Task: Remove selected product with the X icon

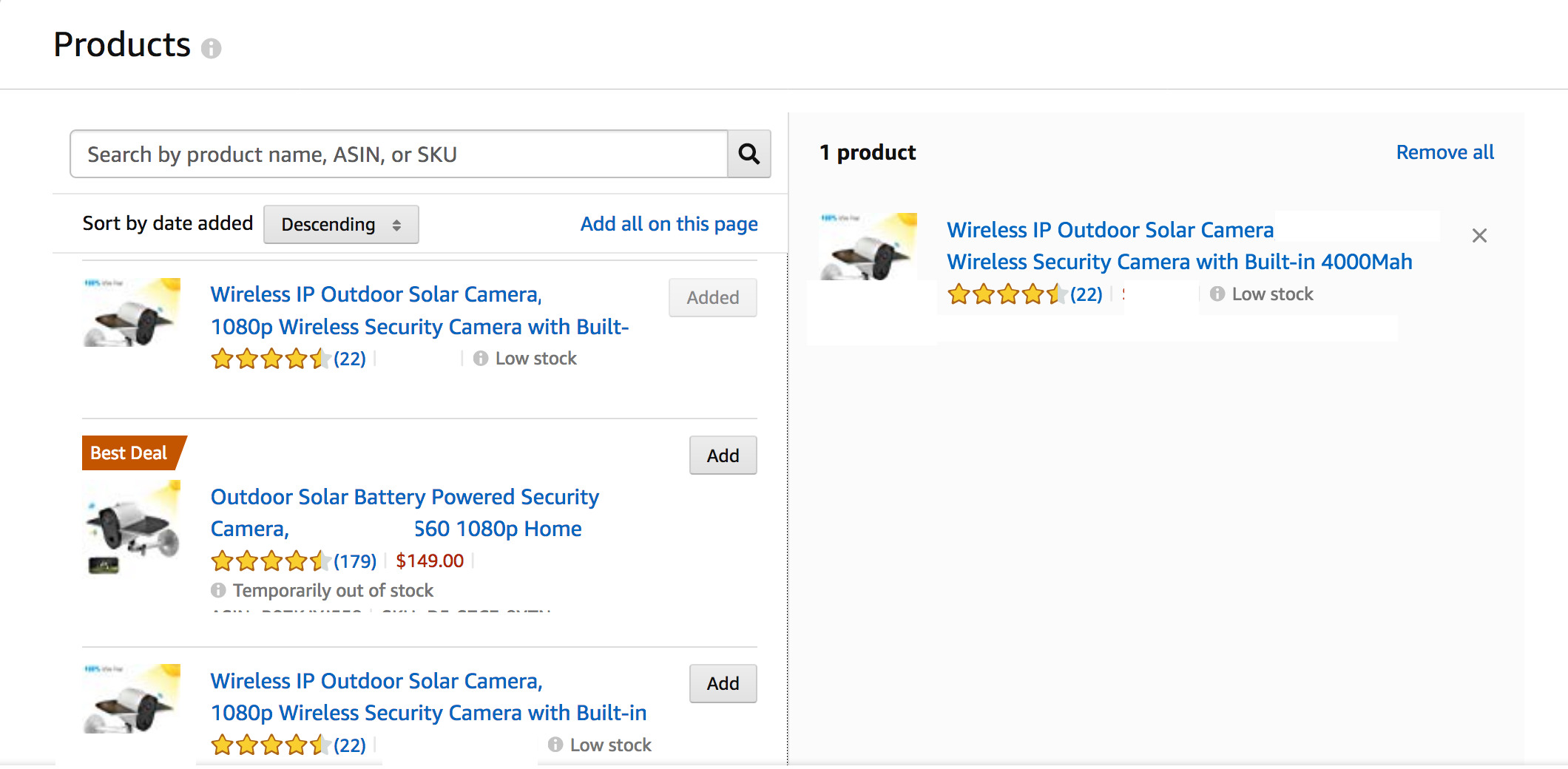Action: (x=1479, y=235)
